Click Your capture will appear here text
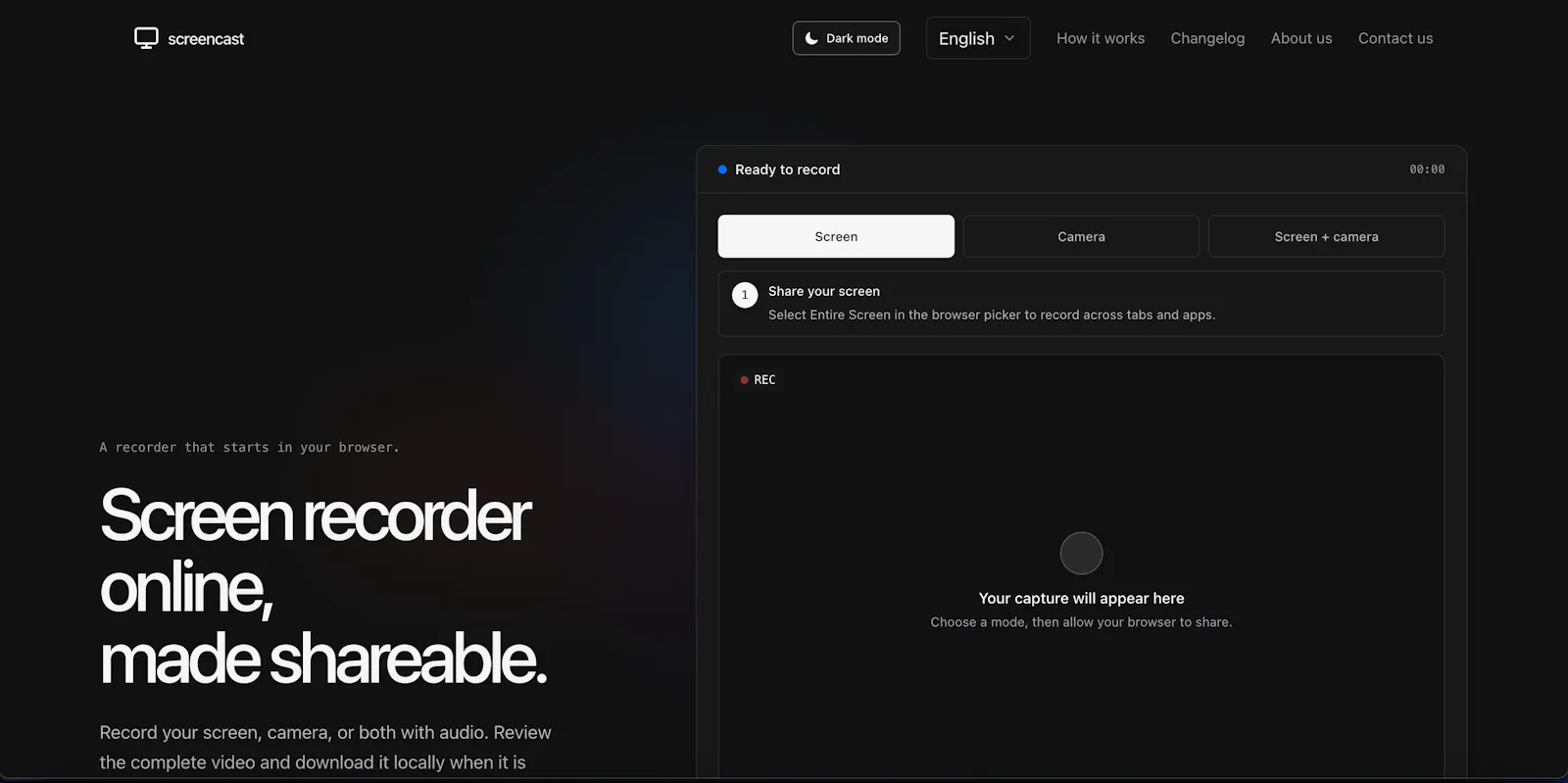 (x=1081, y=598)
